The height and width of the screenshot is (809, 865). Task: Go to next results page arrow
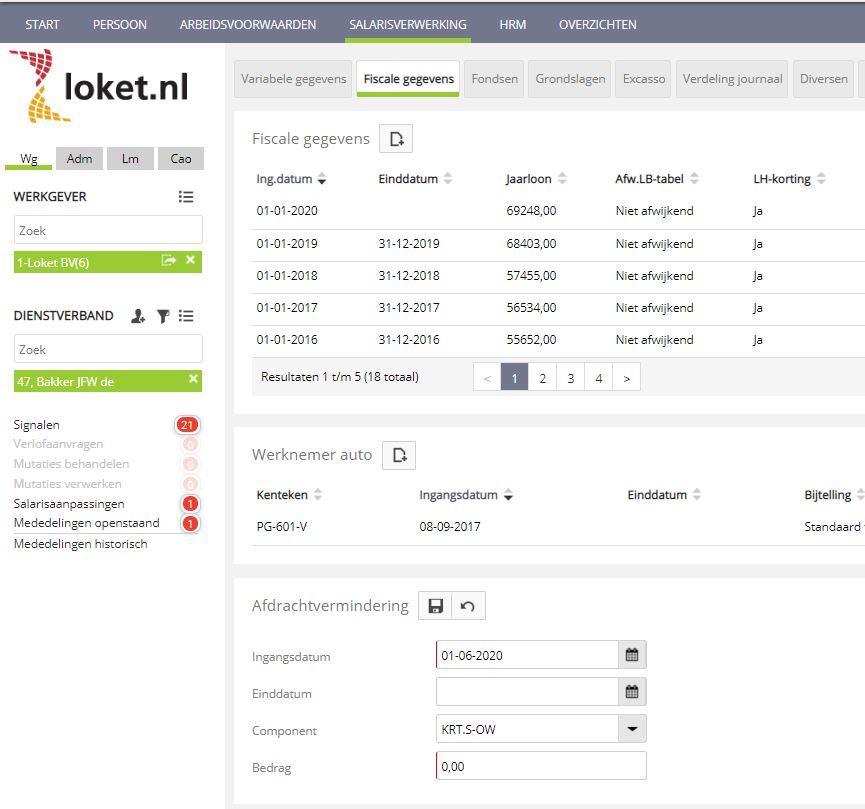tap(626, 378)
